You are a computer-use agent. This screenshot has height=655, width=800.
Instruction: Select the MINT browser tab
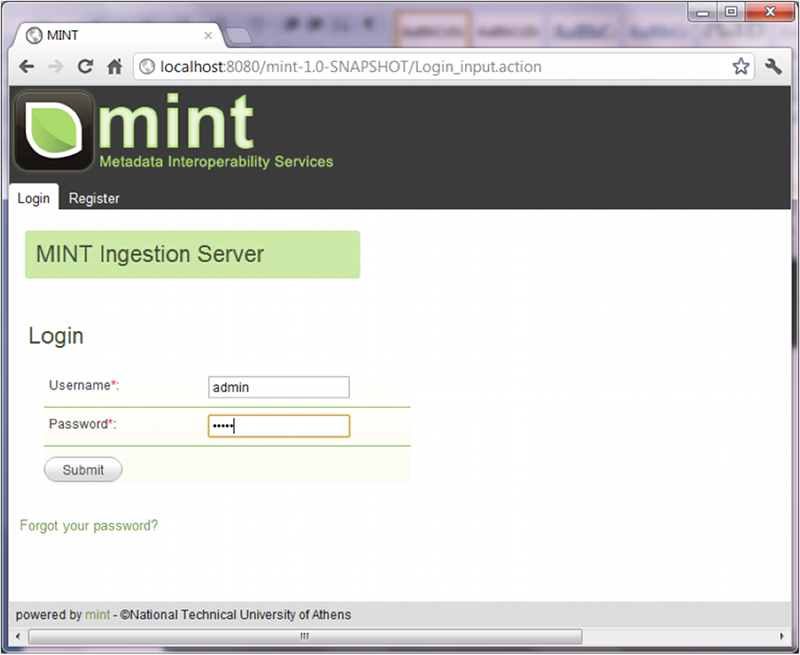click(x=117, y=36)
